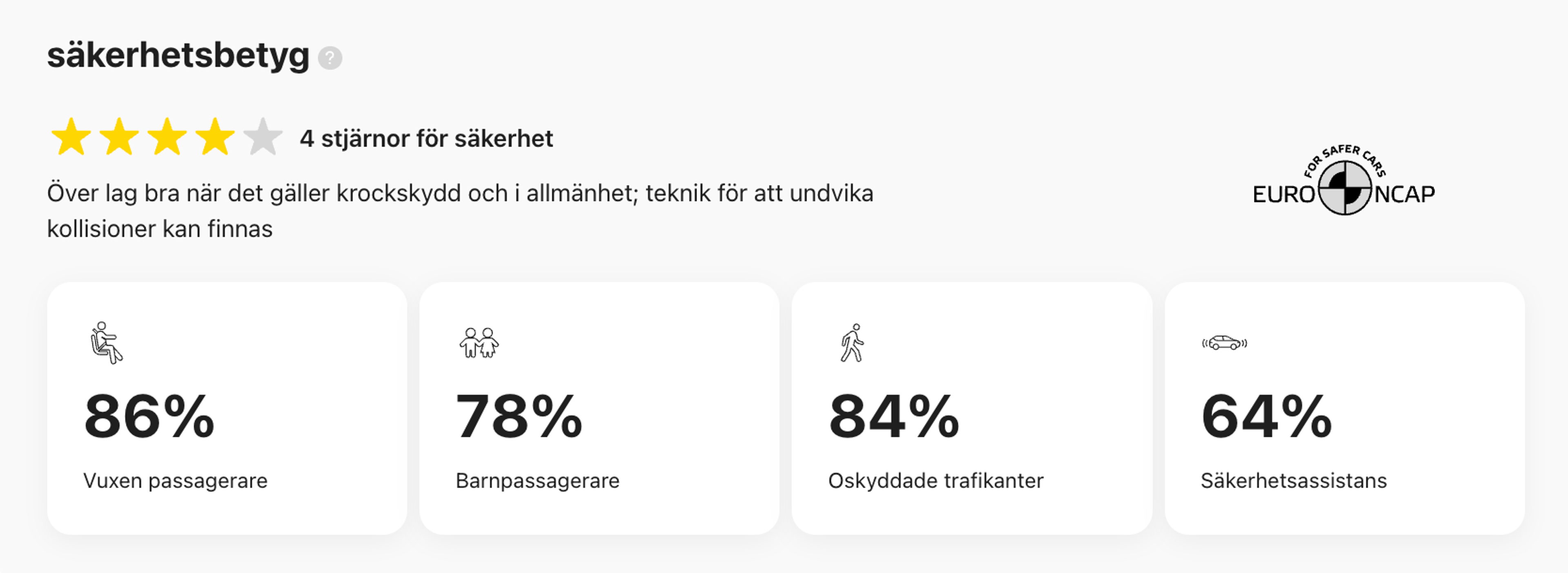1568x573 pixels.
Task: Click the first yellow star
Action: click(x=71, y=138)
